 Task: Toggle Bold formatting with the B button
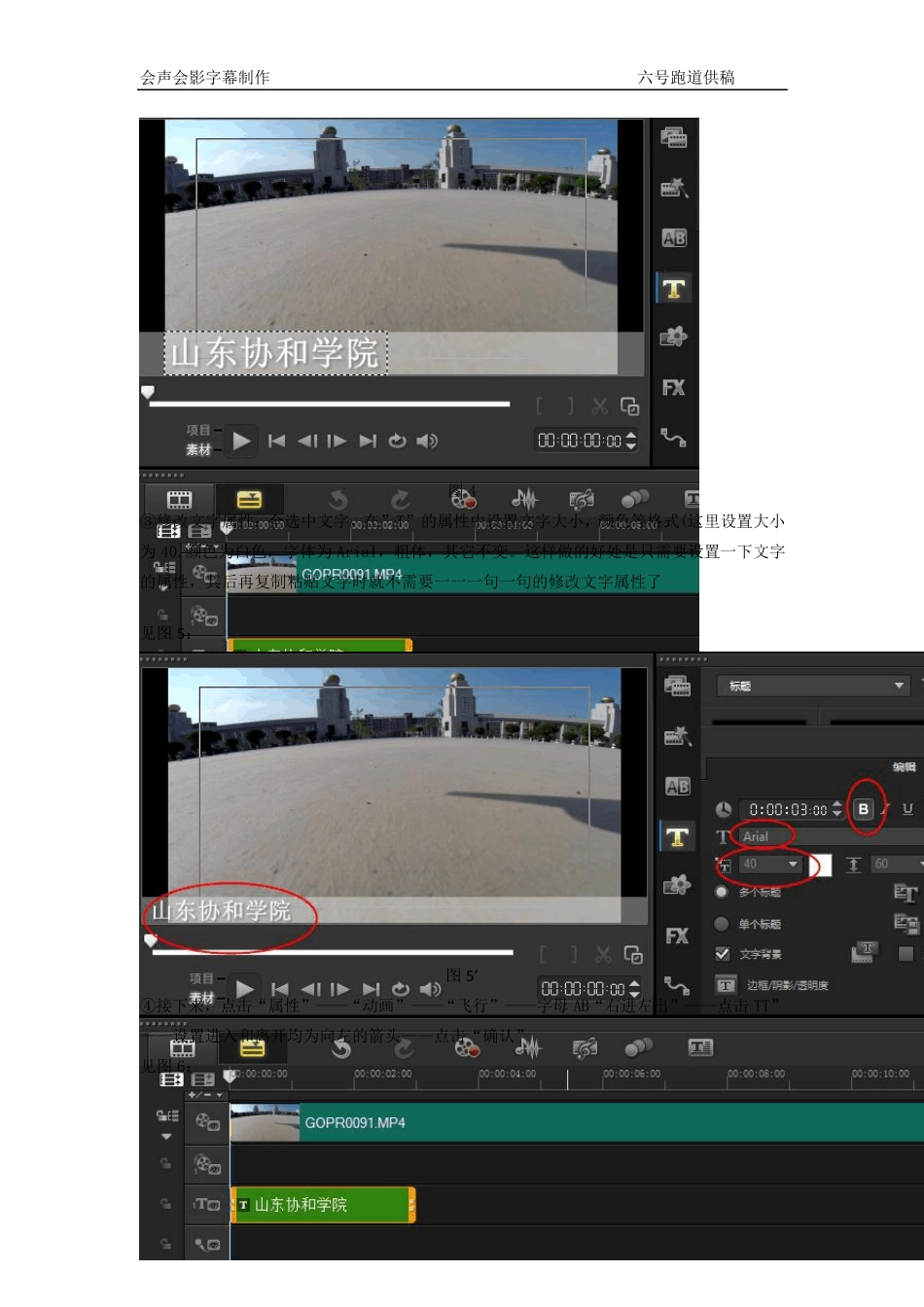tap(863, 809)
